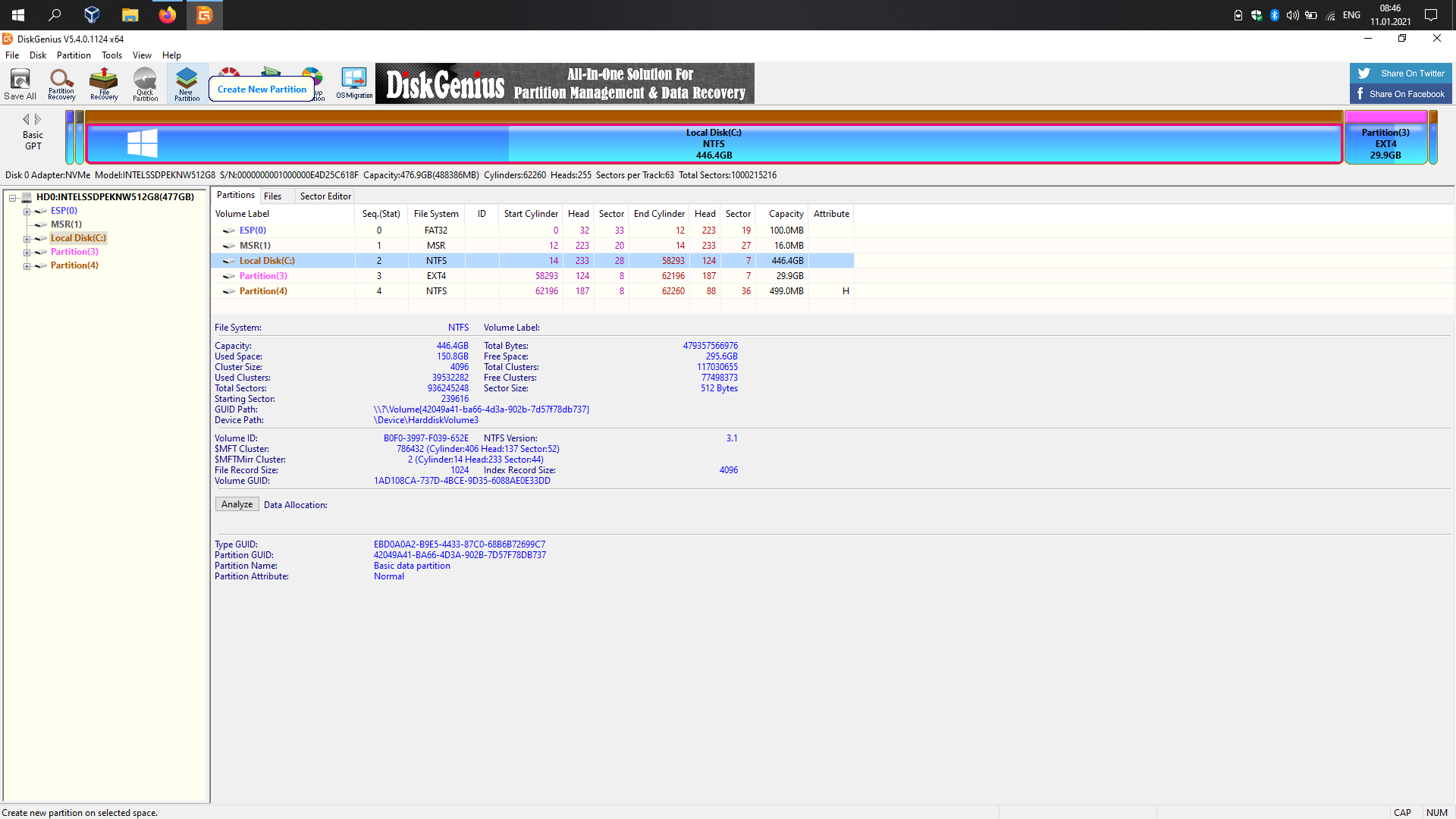Viewport: 1456px width, 819px height.
Task: Select Partition(4) in the disk tree
Action: point(74,265)
